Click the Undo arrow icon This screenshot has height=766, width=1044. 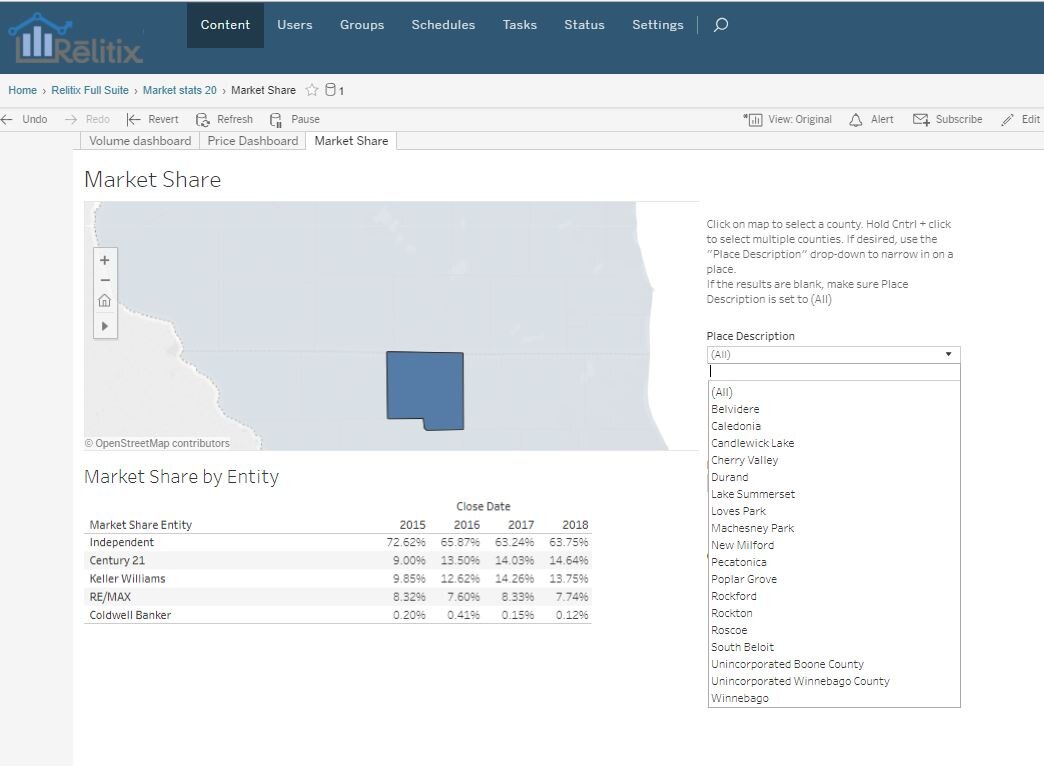click(7, 119)
